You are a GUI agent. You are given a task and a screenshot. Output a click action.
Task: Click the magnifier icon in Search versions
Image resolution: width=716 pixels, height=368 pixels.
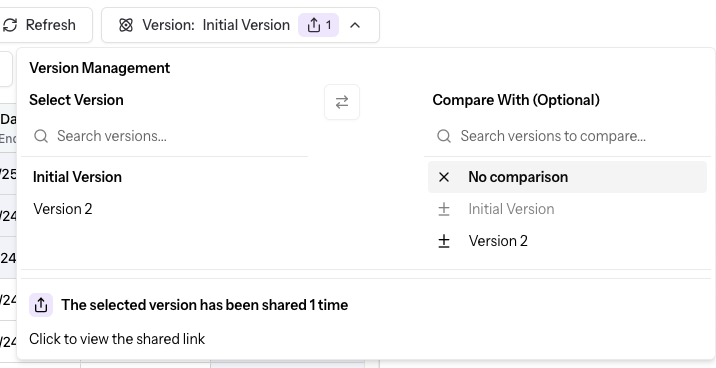tap(41, 136)
